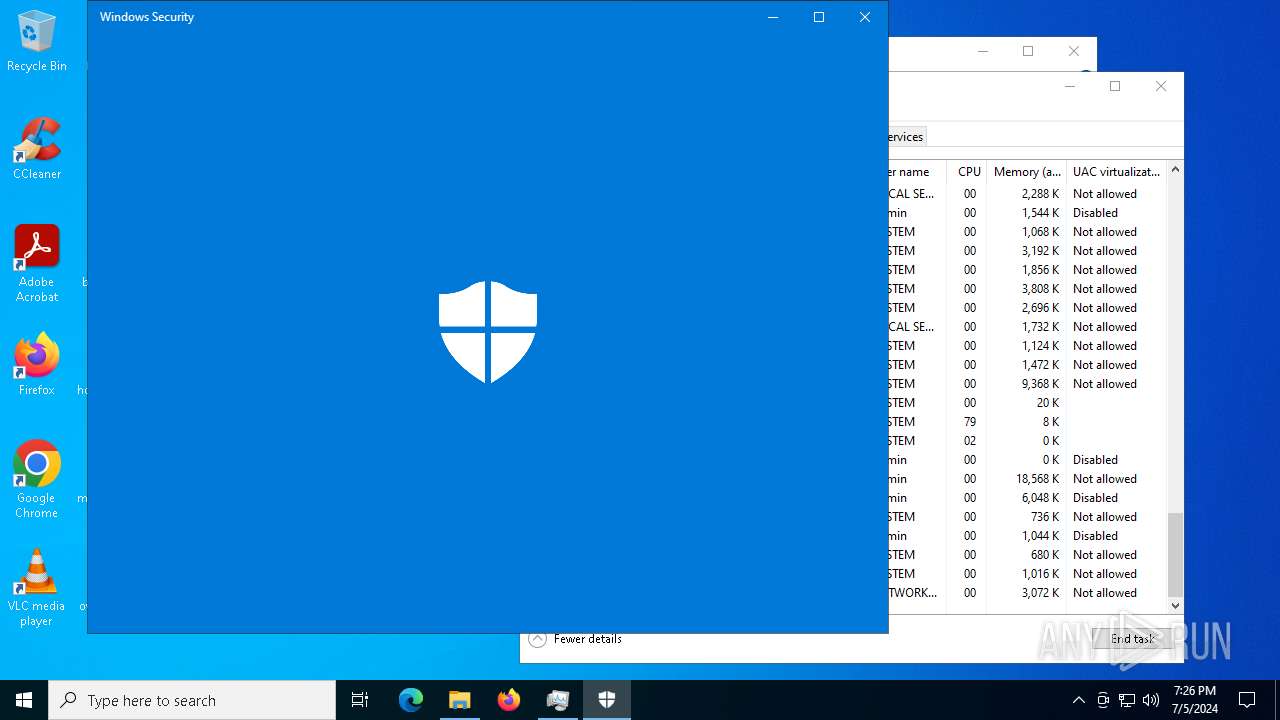This screenshot has height=720, width=1280.
Task: Select the row with 1,016 K memory
Action: coord(1027,574)
